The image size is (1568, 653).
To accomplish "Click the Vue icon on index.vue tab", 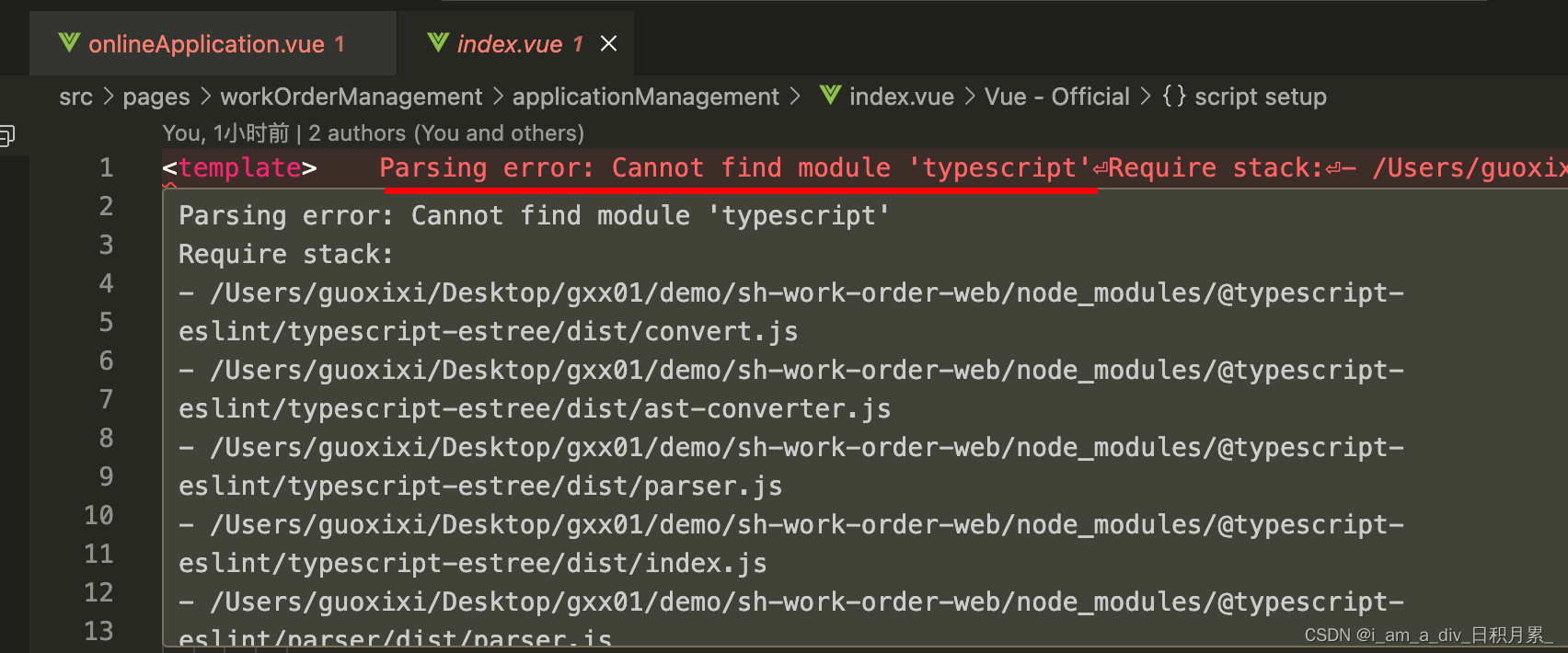I will (x=438, y=42).
